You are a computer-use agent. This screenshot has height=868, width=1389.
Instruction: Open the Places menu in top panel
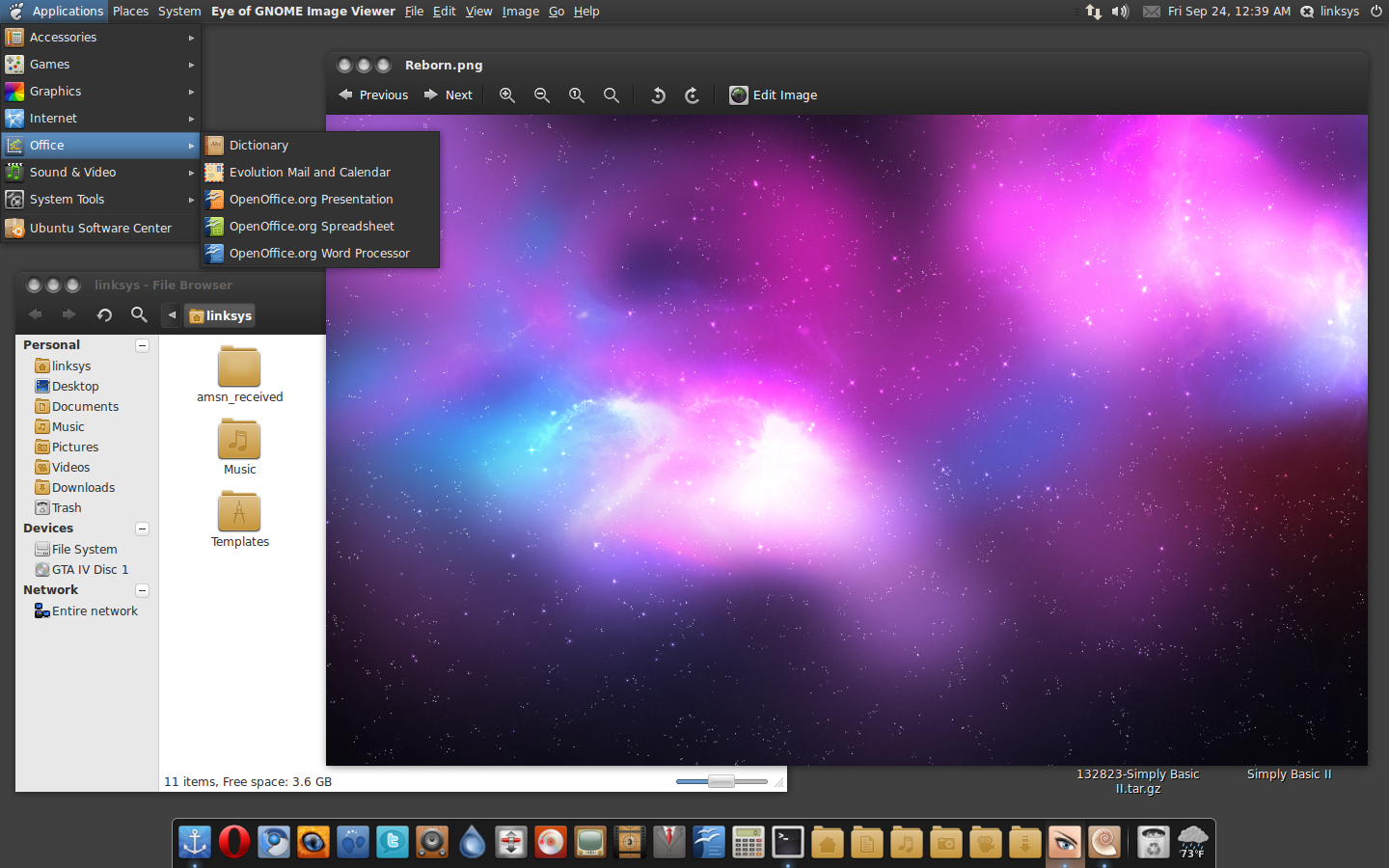click(130, 11)
